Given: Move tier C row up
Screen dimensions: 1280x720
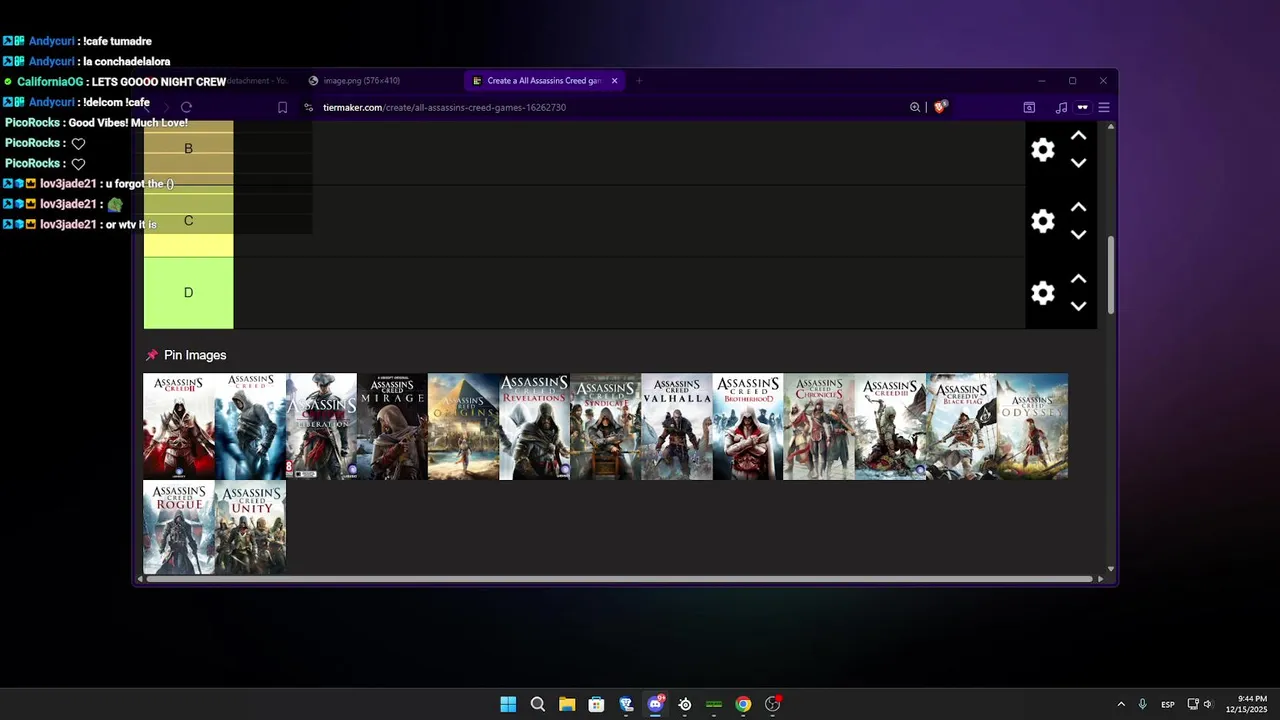Looking at the screenshot, I should click(1078, 208).
